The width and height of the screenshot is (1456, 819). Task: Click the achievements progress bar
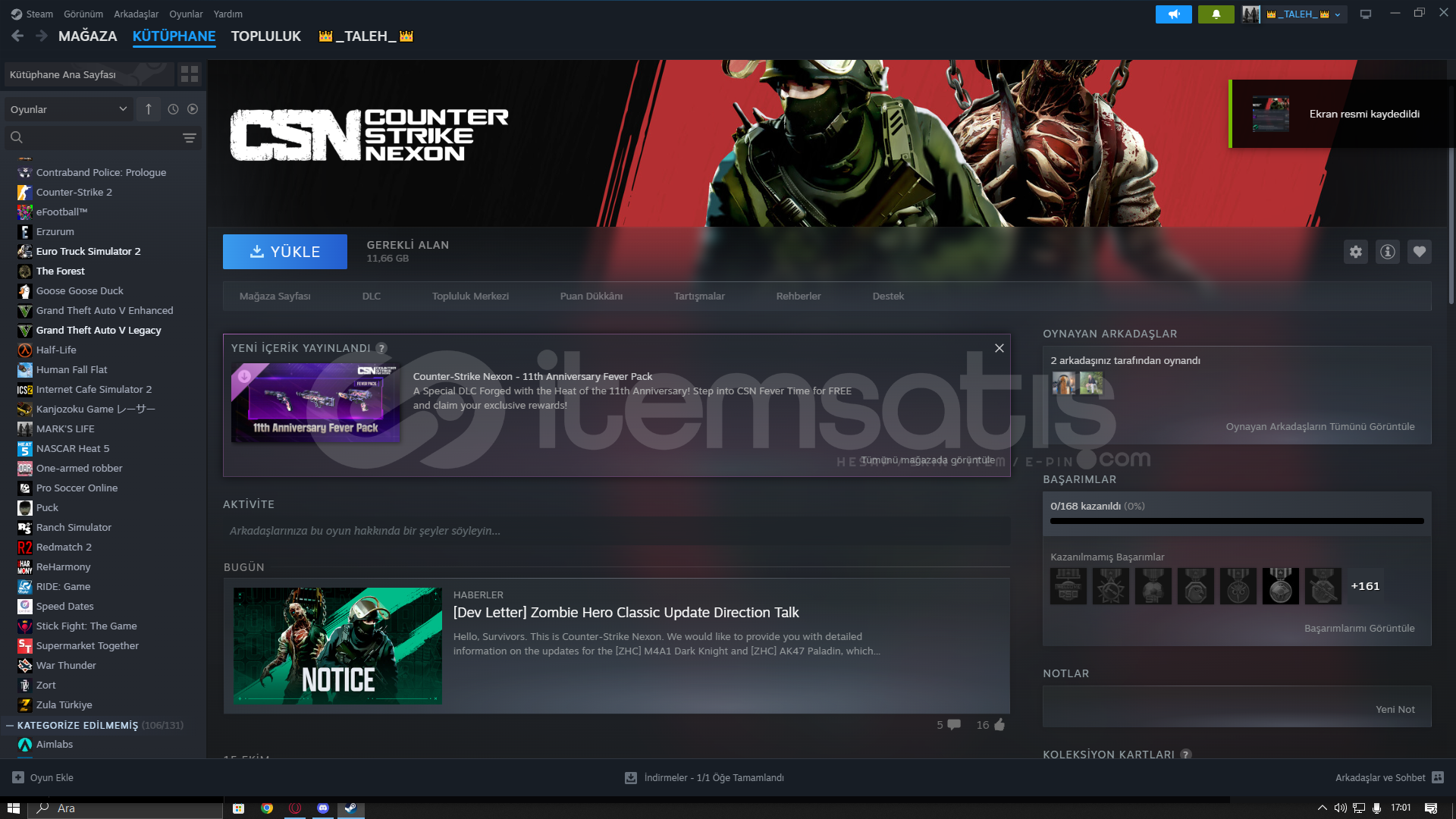pyautogui.click(x=1236, y=521)
